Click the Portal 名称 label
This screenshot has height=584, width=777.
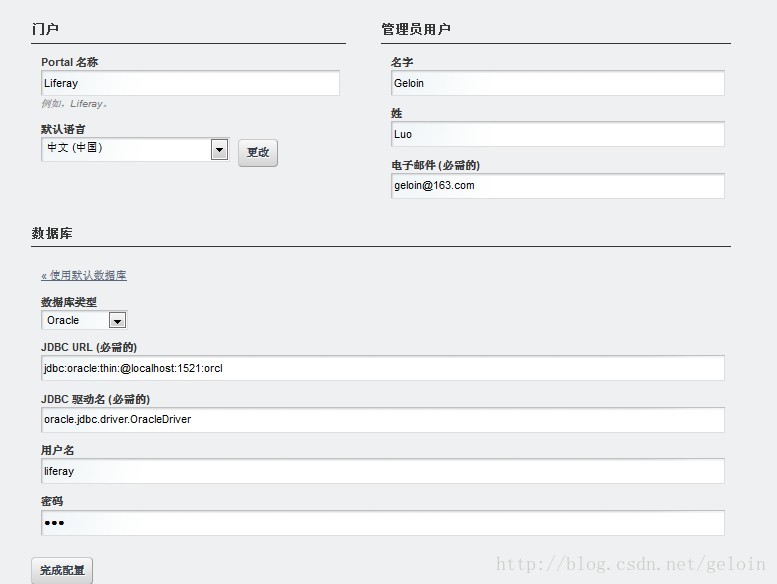point(69,62)
